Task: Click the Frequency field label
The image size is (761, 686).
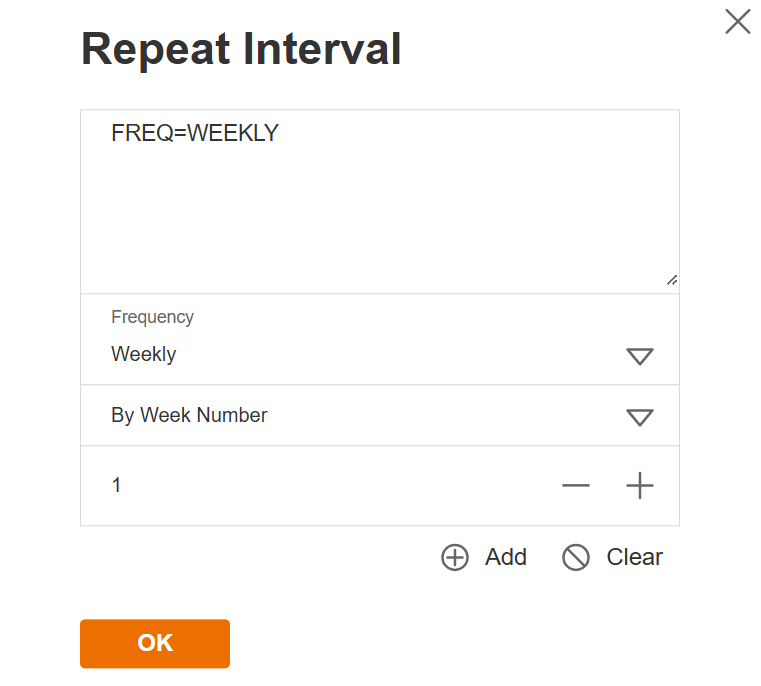Action: [x=152, y=317]
